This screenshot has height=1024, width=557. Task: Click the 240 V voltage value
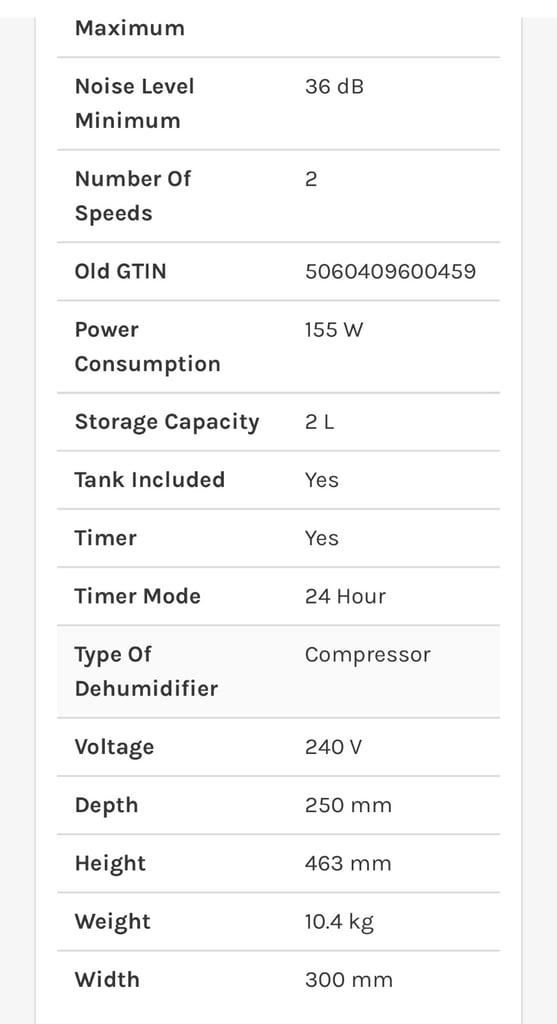click(x=333, y=746)
